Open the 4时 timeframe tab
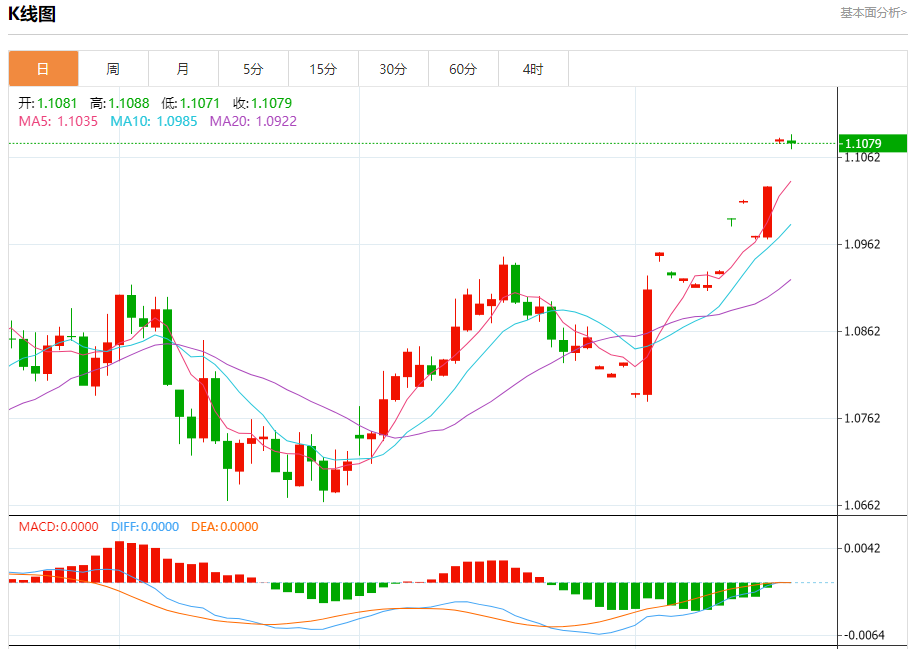The image size is (917, 649). coord(533,69)
